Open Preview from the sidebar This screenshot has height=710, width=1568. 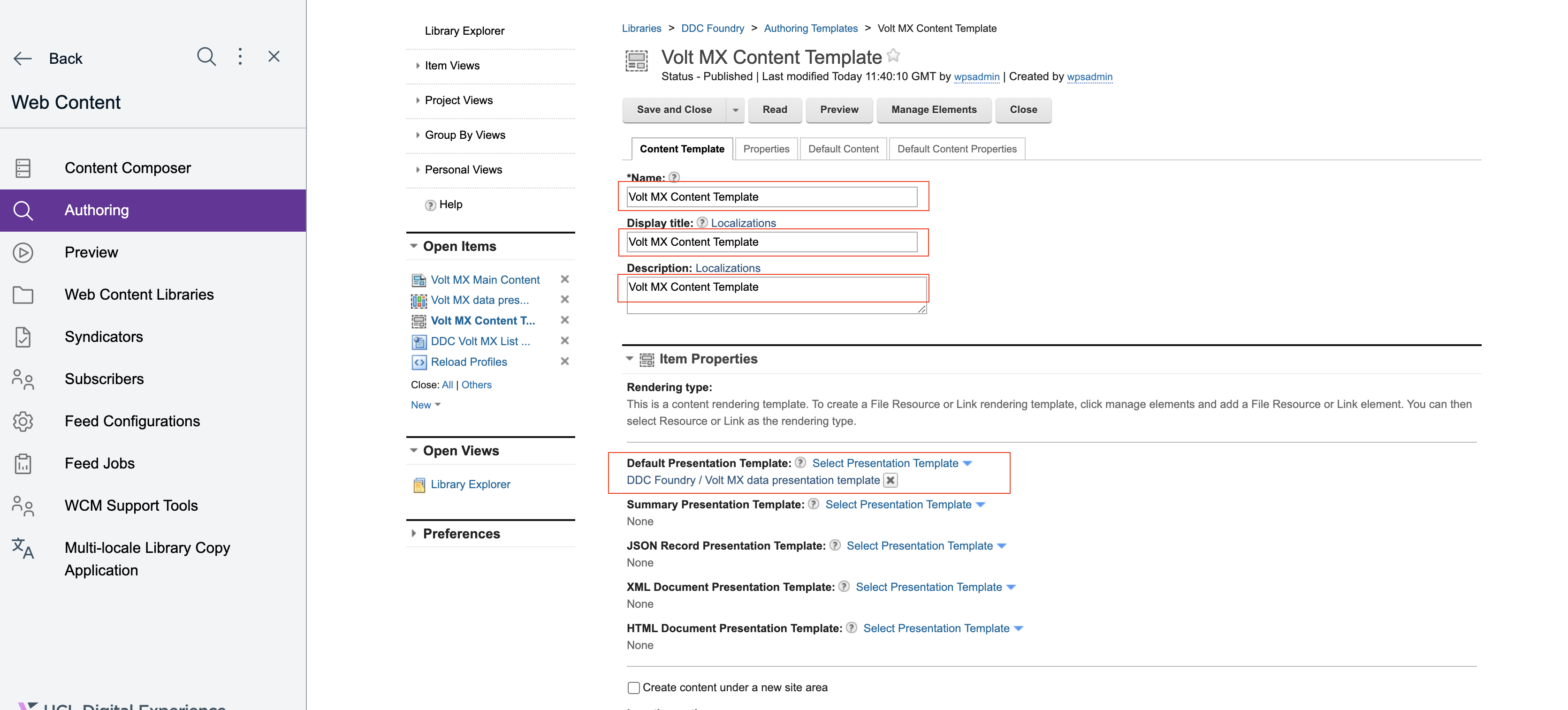click(x=91, y=252)
